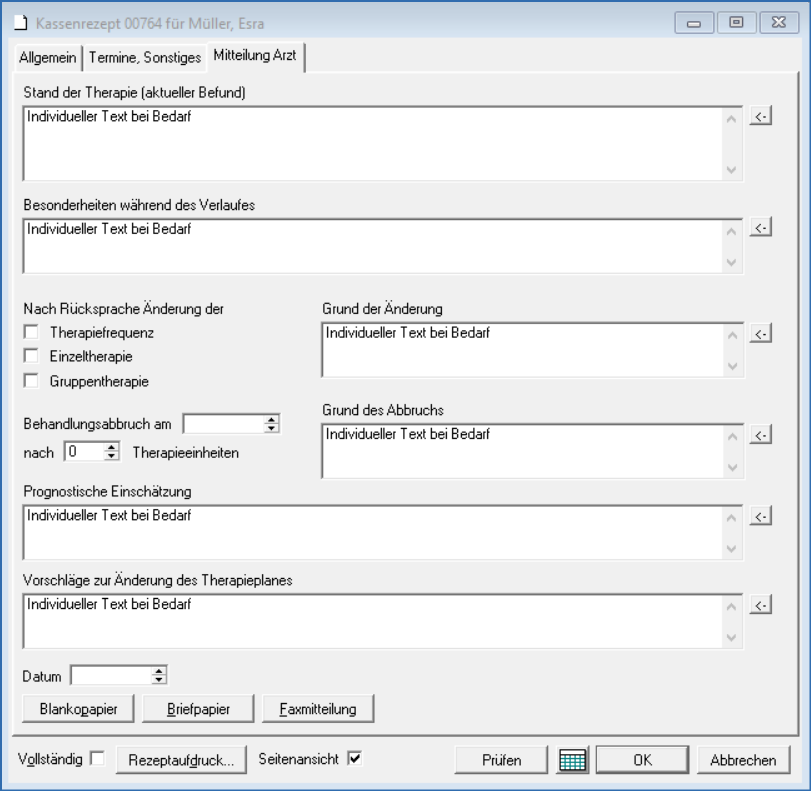Adjust the Therapieeinheiten number spinner
This screenshot has height=791, width=811.
pos(111,451)
